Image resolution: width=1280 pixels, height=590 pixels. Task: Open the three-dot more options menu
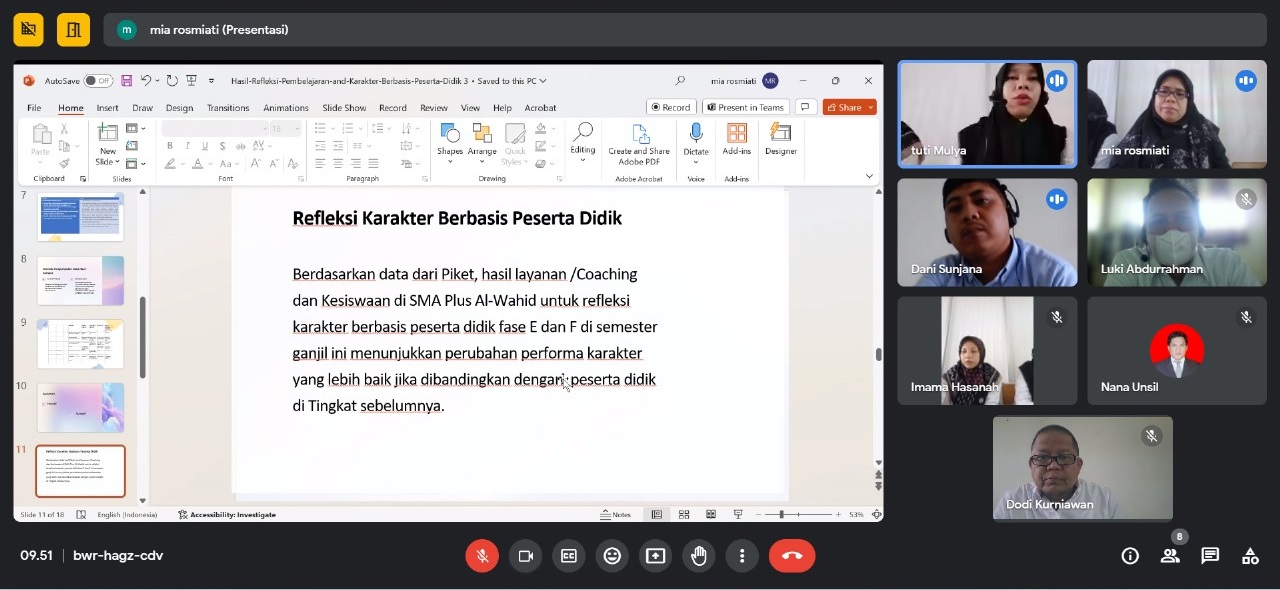click(x=742, y=556)
